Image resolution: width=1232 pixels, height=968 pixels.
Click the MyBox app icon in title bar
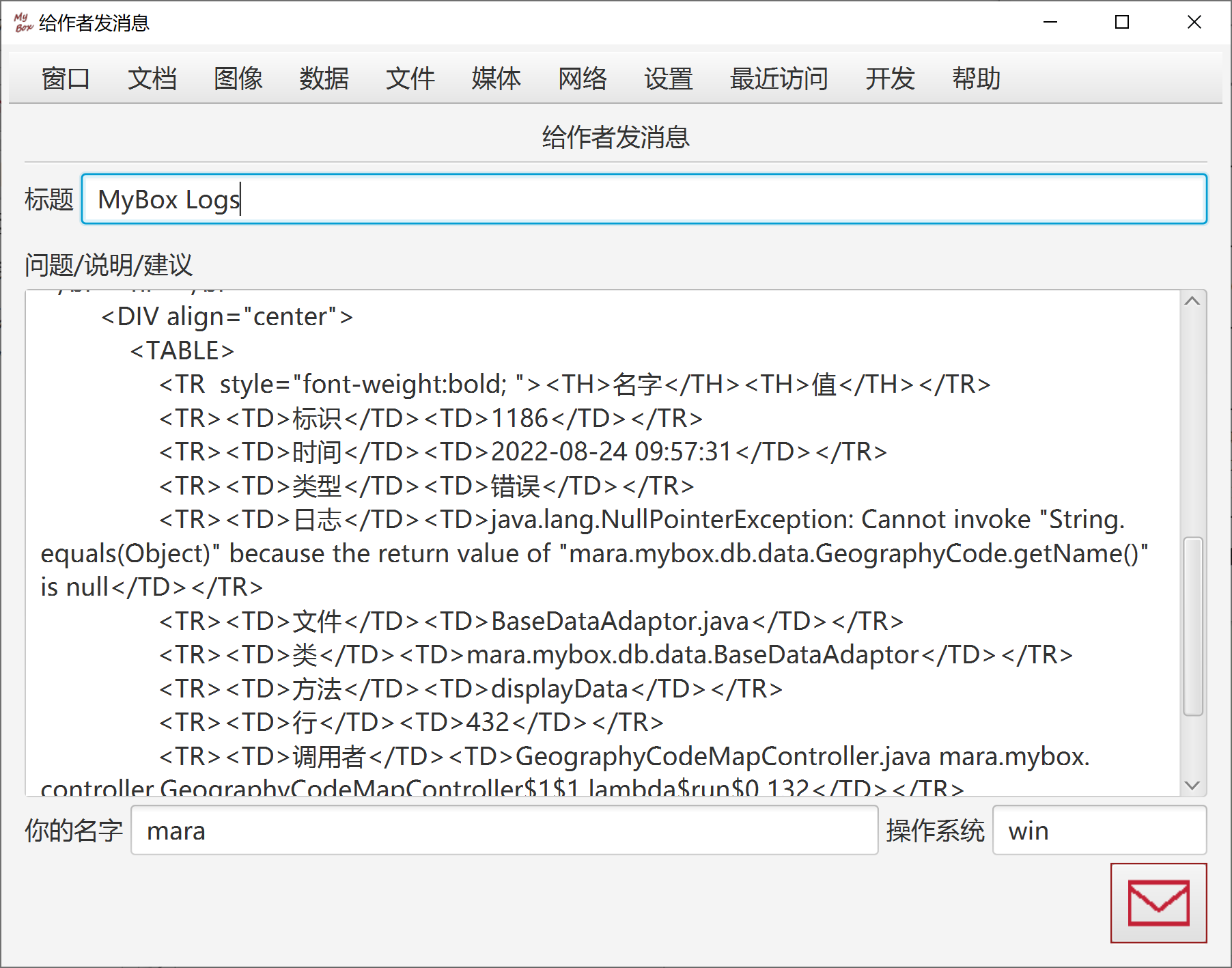tap(23, 23)
